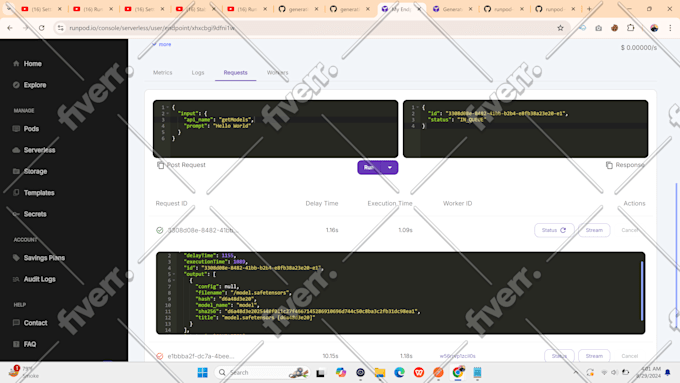Collapse line 1 in response editor
Screen dimensions: 680x383
pyautogui.click(x=418, y=107)
